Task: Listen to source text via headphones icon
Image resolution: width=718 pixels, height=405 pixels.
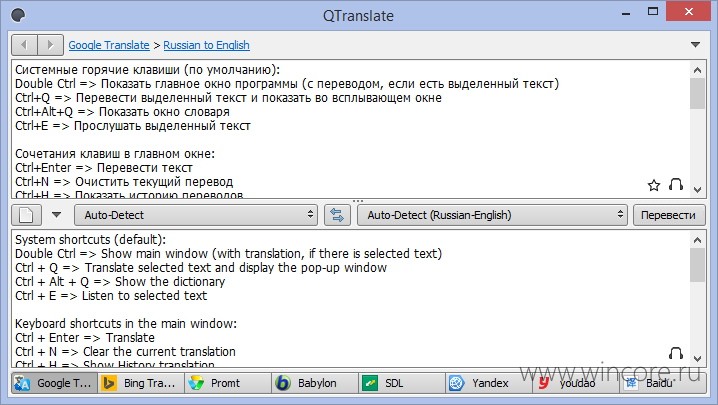Action: click(x=676, y=184)
